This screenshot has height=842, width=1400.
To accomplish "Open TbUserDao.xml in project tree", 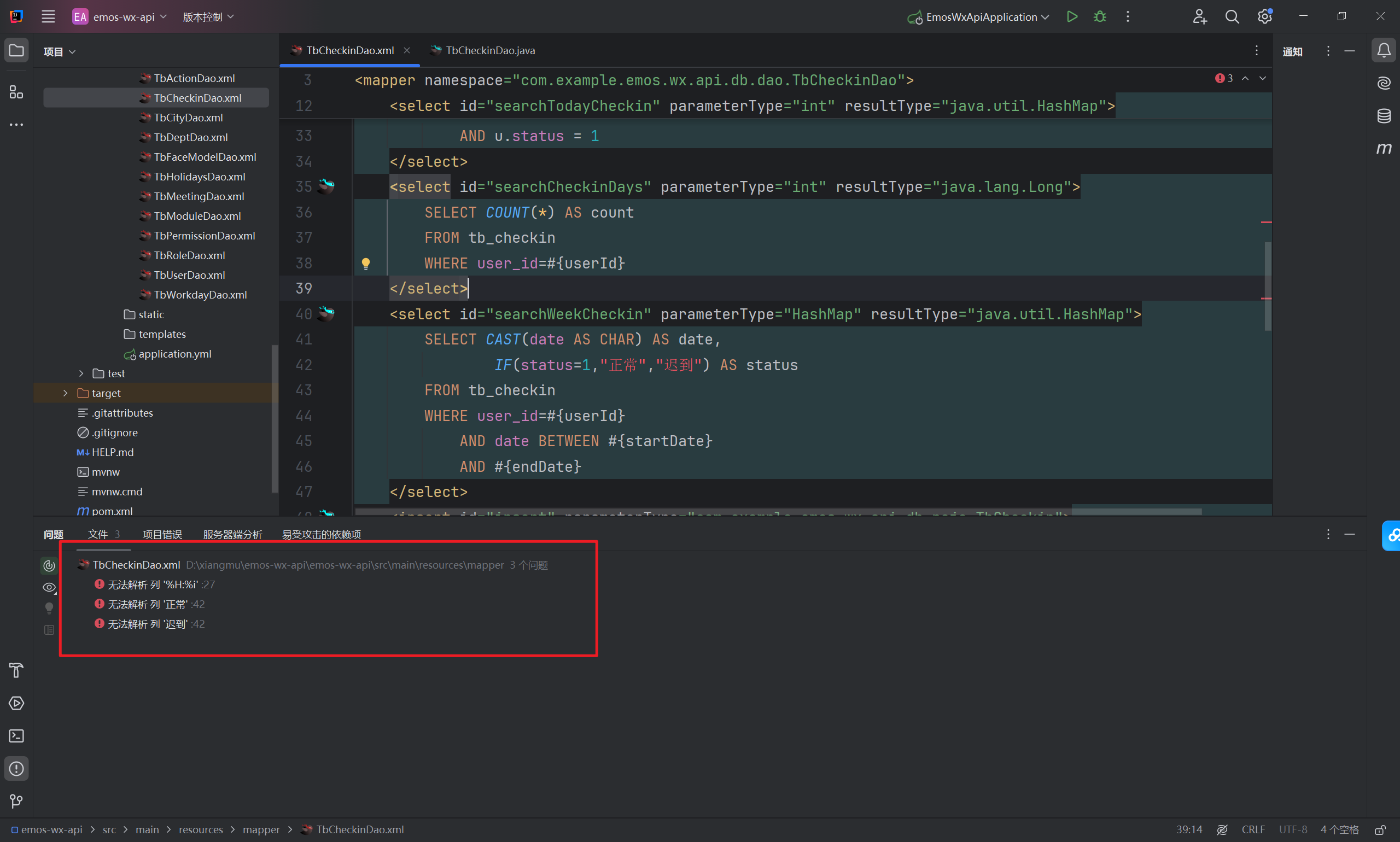I will pos(189,275).
